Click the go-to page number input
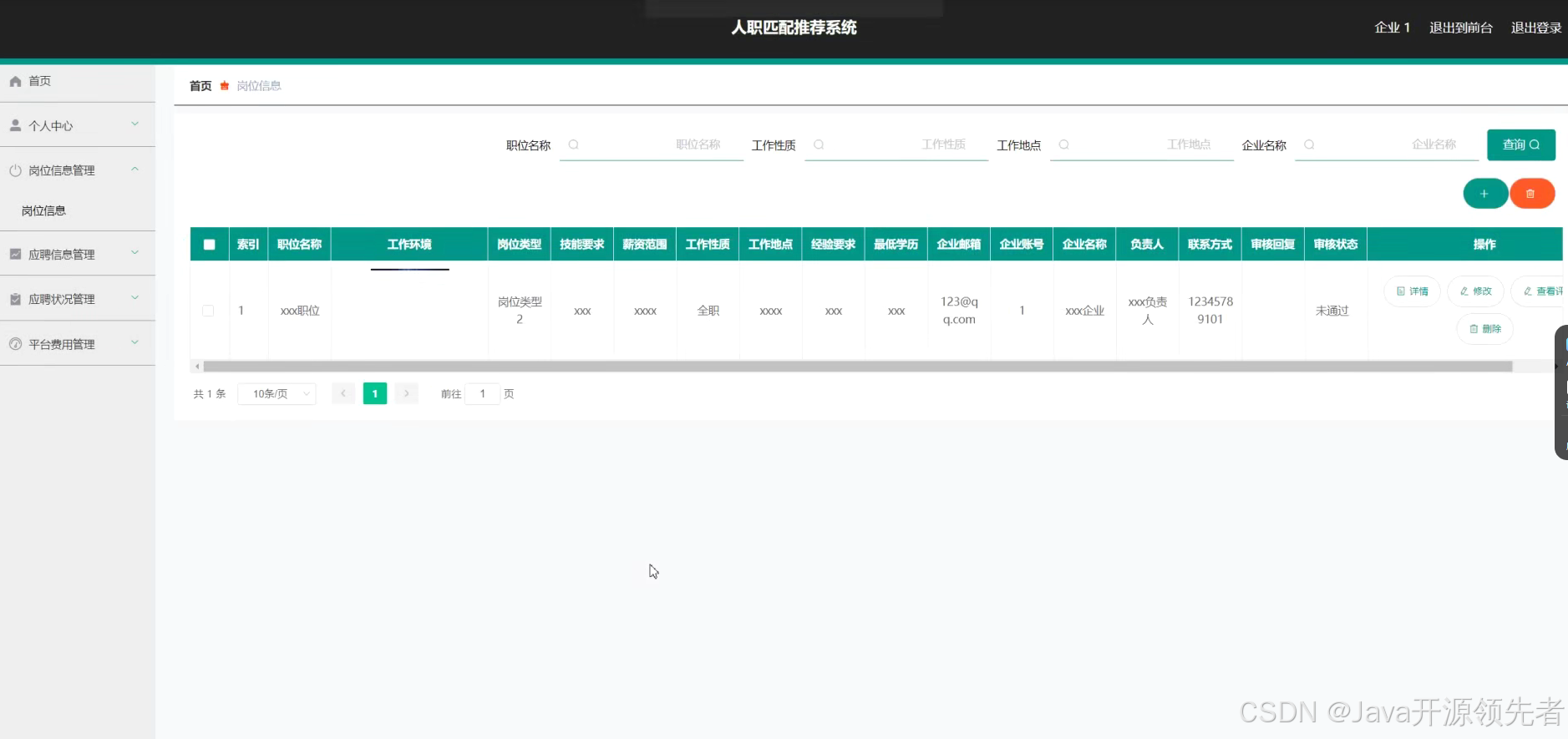1568x739 pixels. coord(483,393)
